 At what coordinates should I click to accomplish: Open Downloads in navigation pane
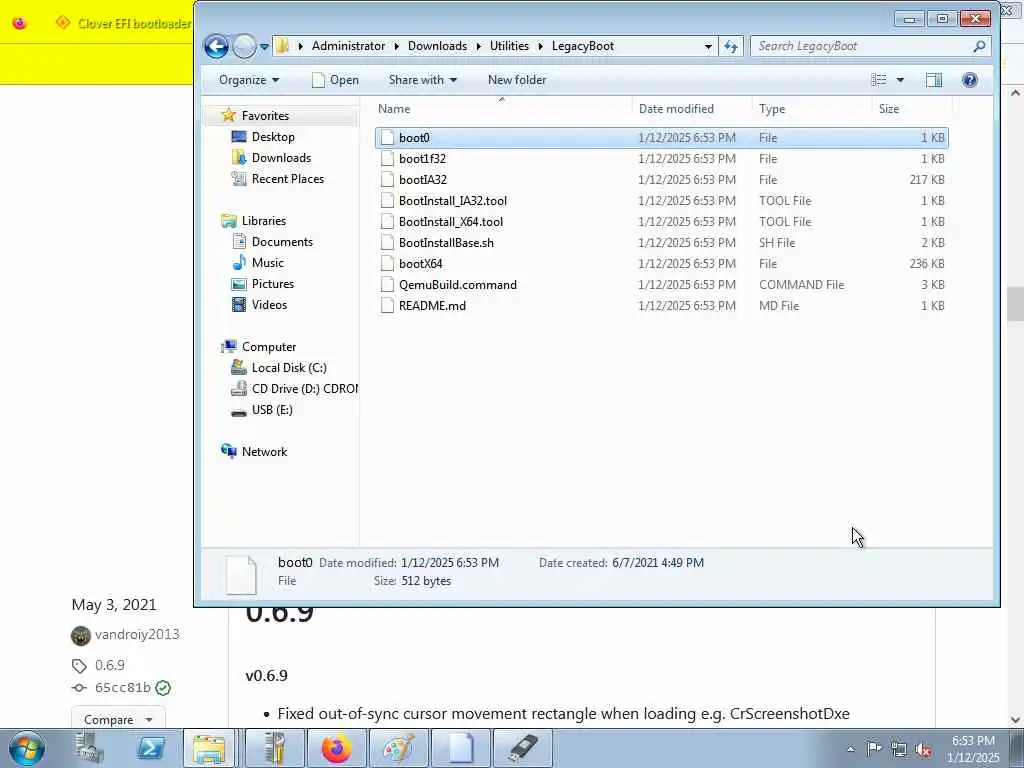pos(281,157)
